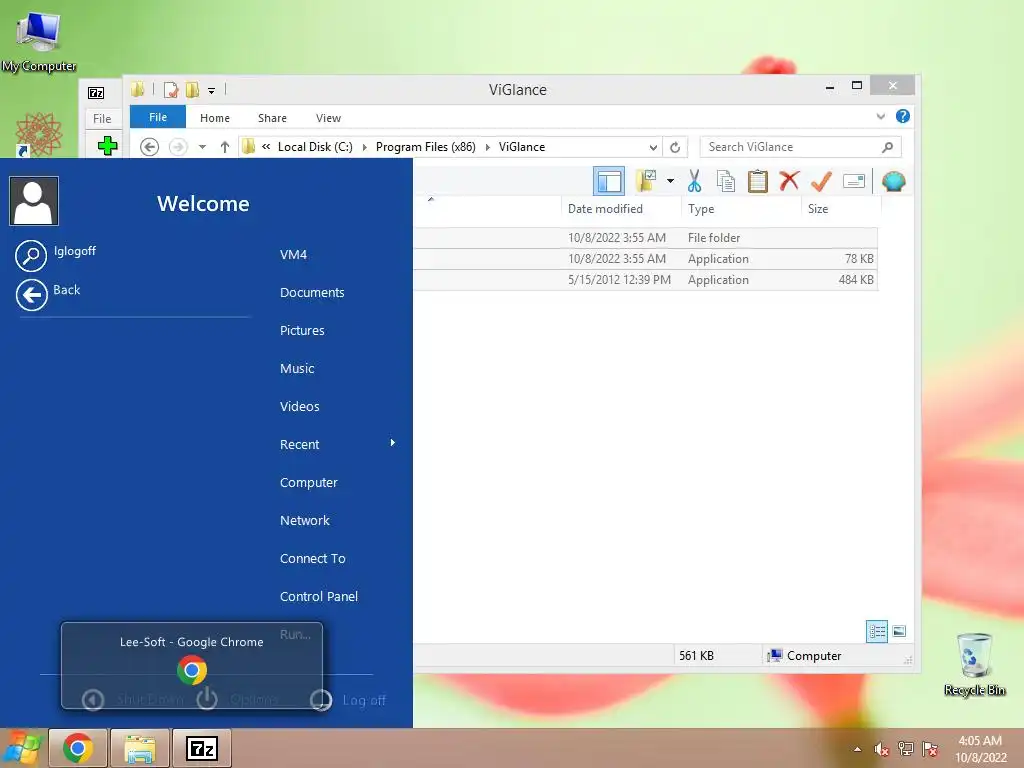Open Videos in start menu

(x=300, y=406)
